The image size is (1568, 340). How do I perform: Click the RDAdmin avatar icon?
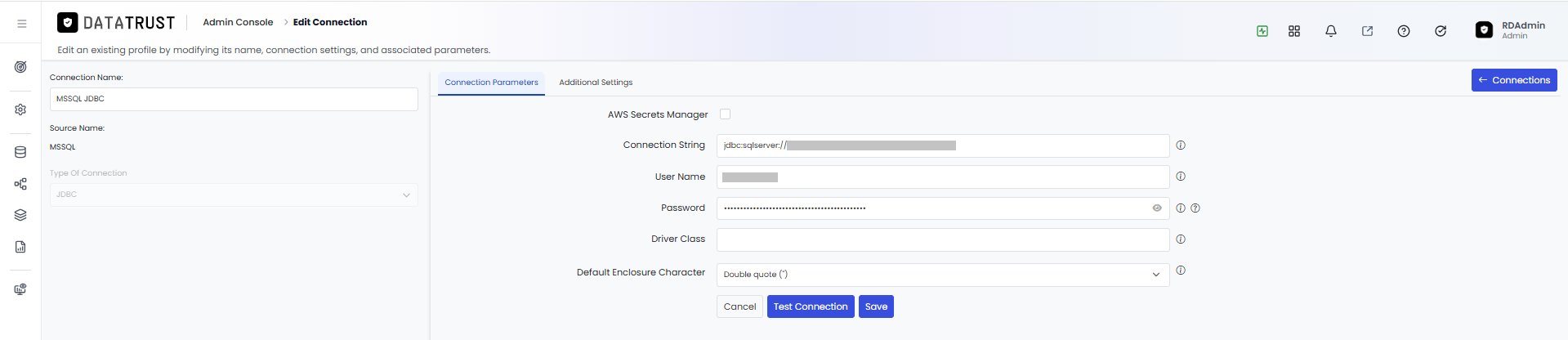[1484, 30]
